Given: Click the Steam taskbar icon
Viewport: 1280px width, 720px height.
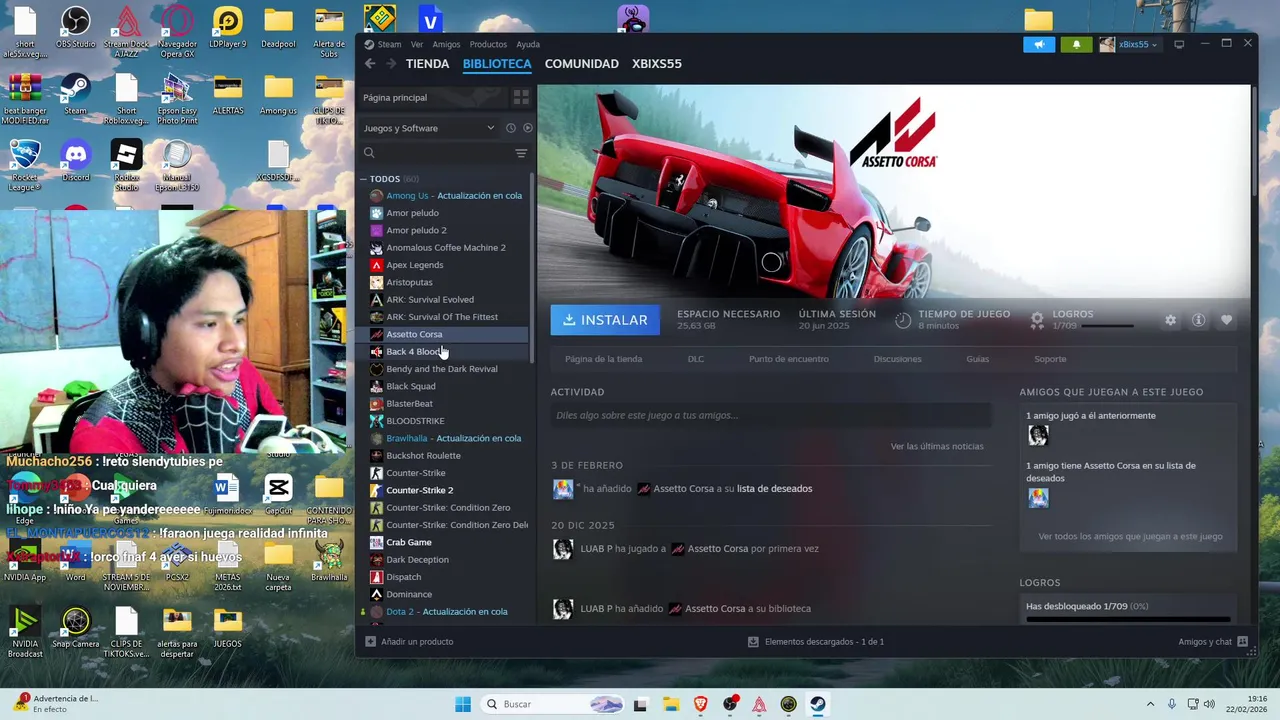Looking at the screenshot, I should coord(818,704).
